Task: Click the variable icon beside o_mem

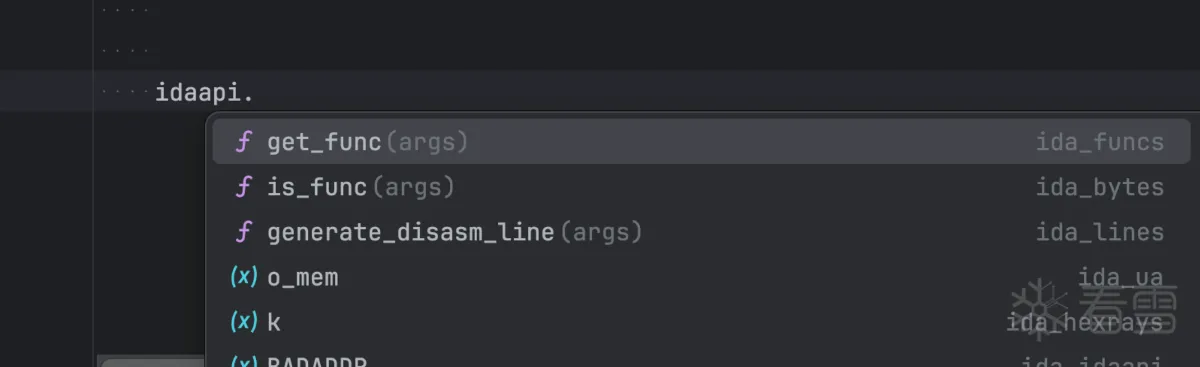Action: [244, 277]
